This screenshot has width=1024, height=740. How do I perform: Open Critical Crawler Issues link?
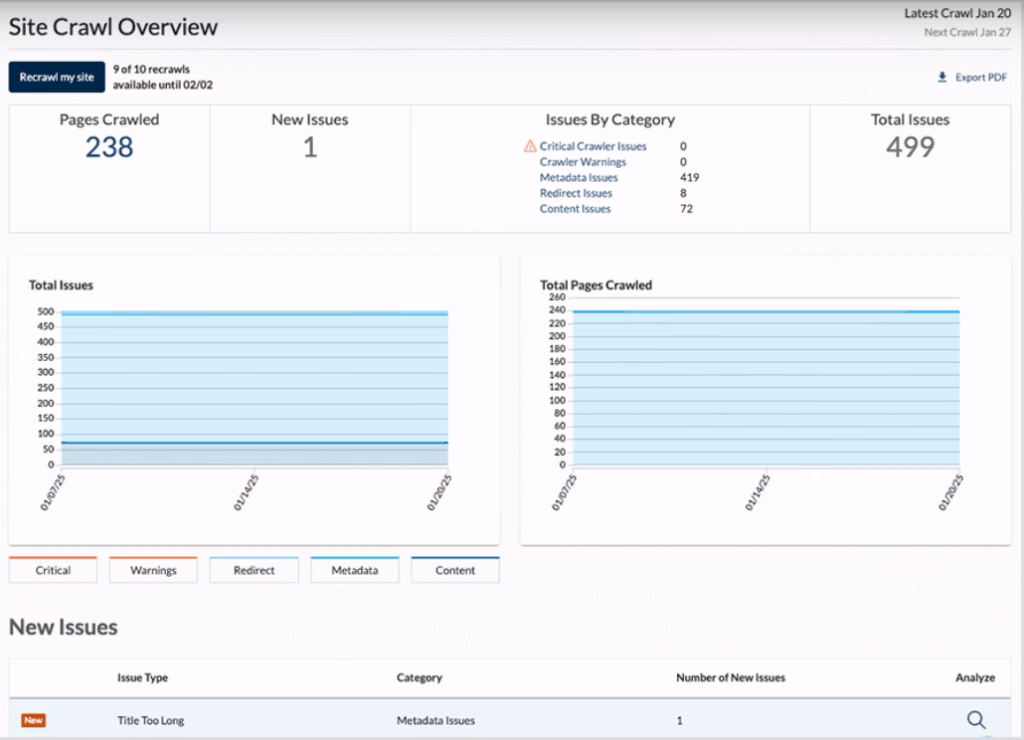593,146
